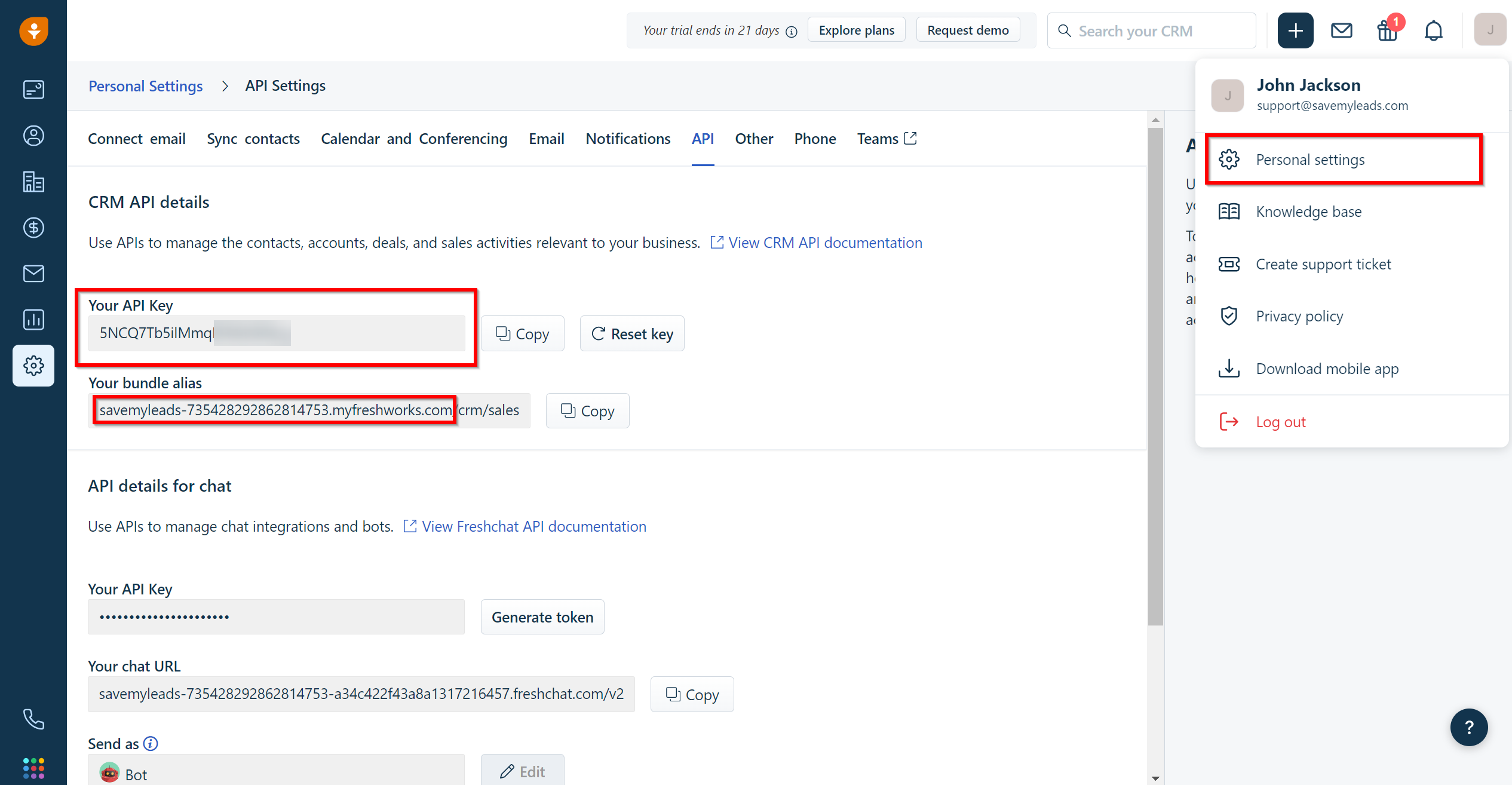Image resolution: width=1512 pixels, height=785 pixels.
Task: Choose Create support ticket menu item
Action: 1352,264
